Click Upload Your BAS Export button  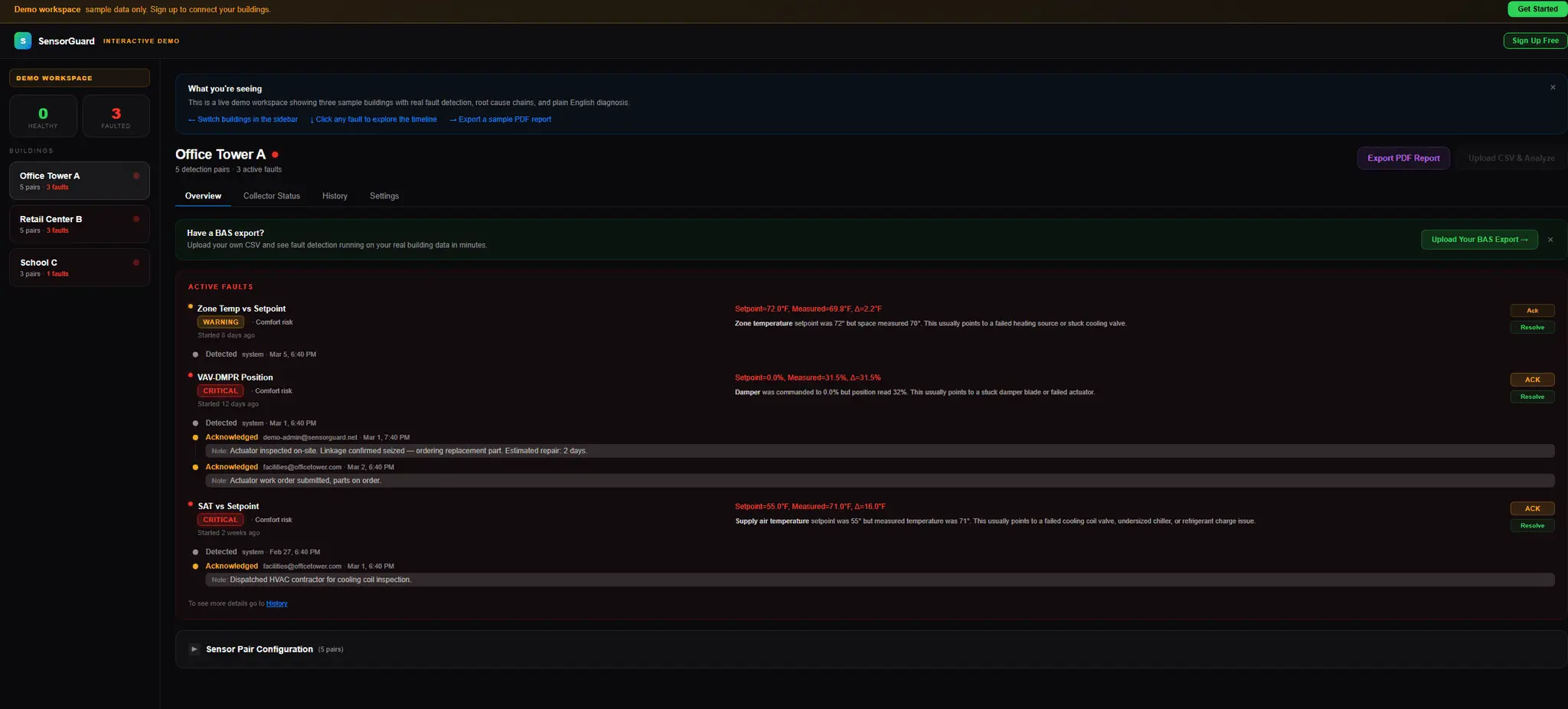click(x=1479, y=240)
